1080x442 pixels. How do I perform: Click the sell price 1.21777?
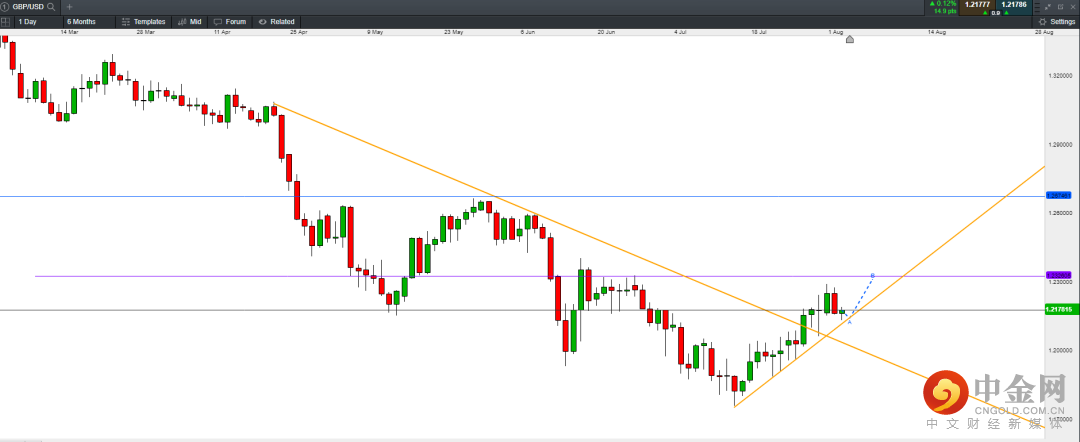click(x=977, y=5)
